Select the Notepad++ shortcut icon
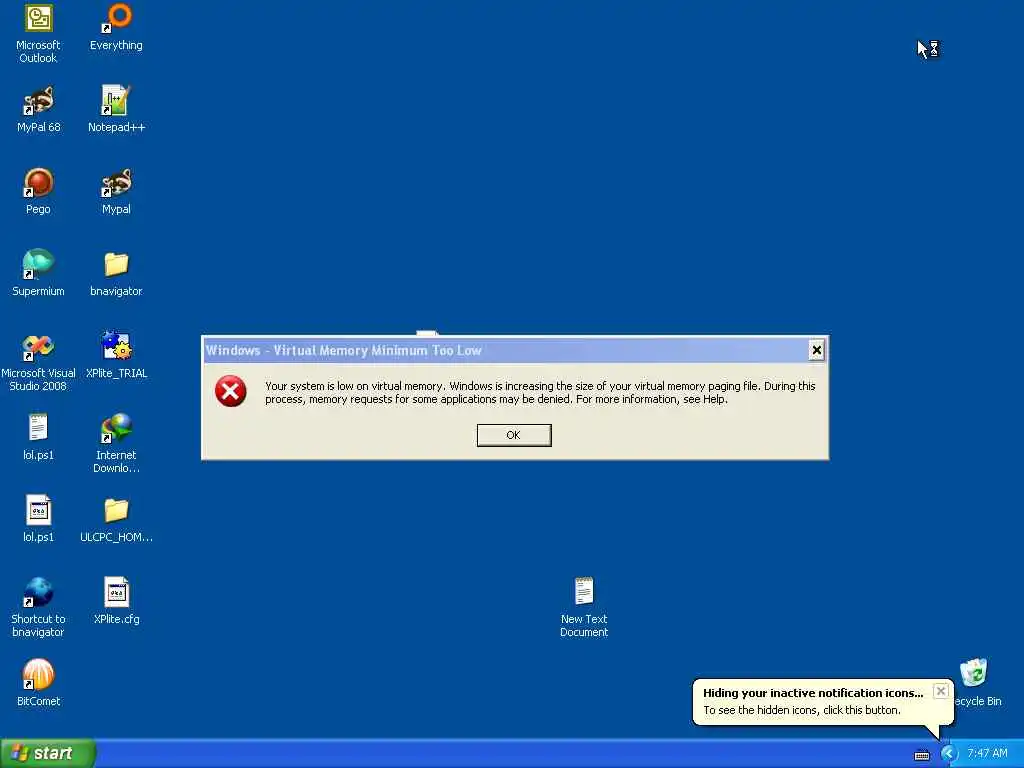 [x=116, y=101]
